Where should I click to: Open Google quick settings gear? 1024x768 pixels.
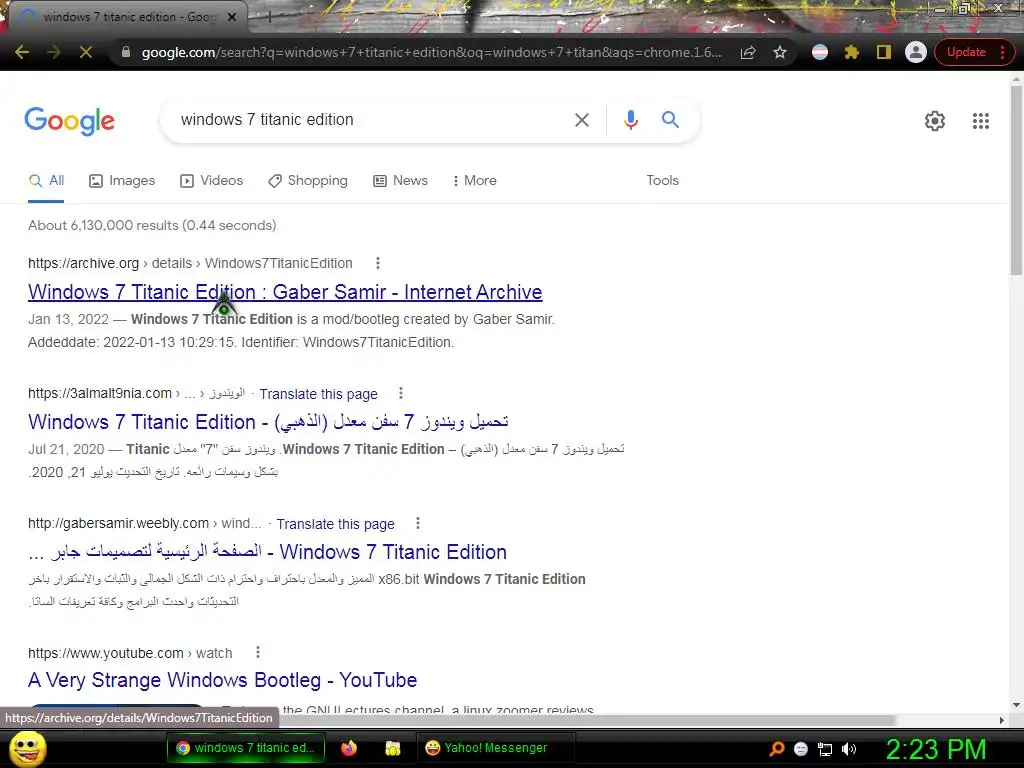tap(935, 121)
